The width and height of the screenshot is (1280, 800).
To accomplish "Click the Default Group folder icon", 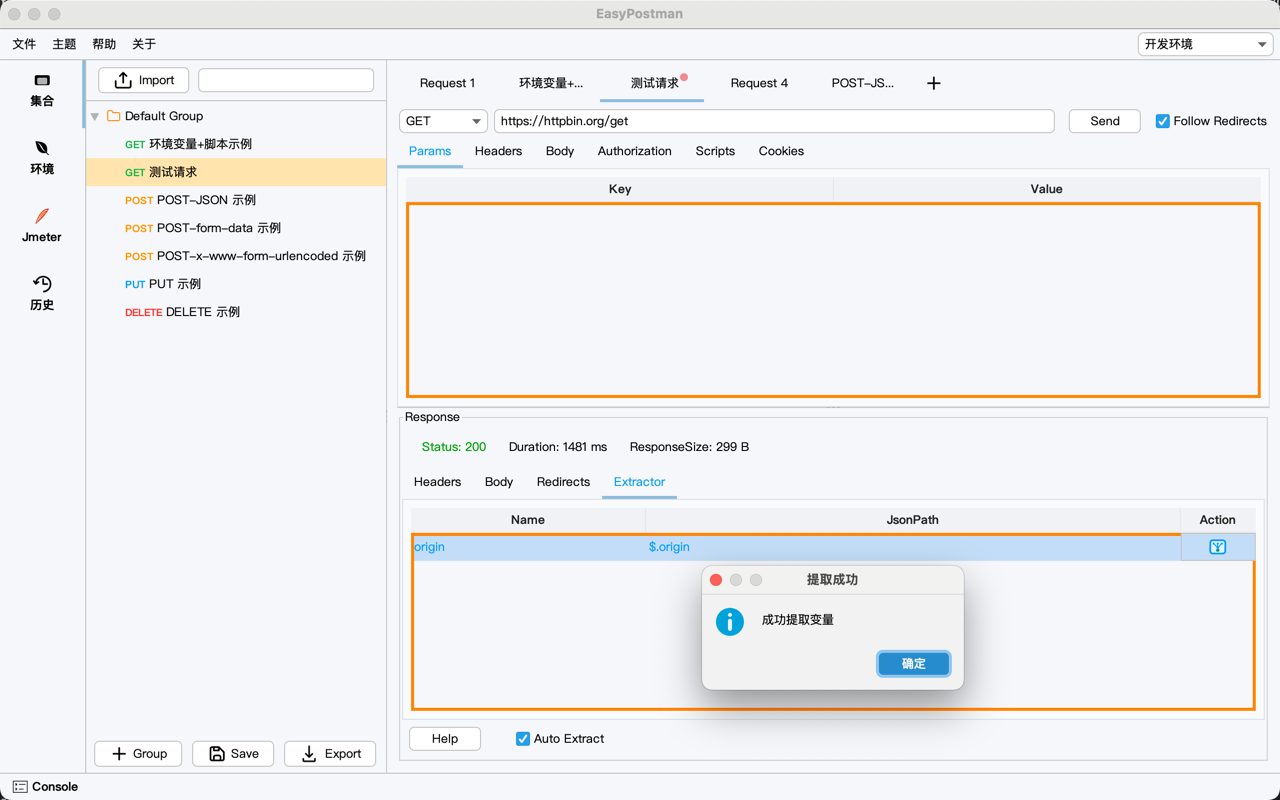I will point(113,116).
